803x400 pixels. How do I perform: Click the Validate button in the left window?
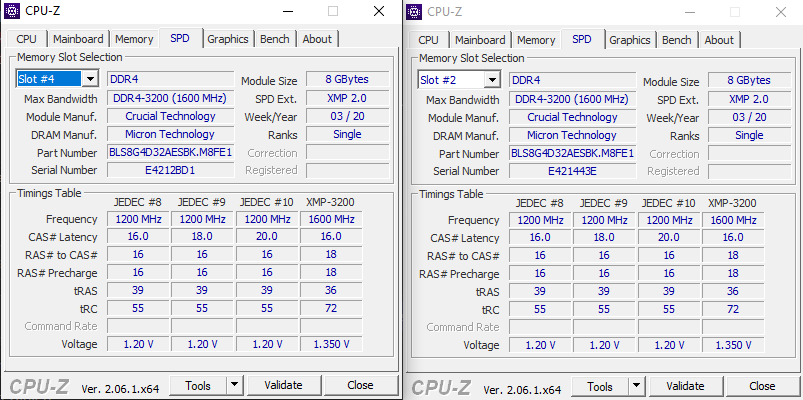click(283, 385)
